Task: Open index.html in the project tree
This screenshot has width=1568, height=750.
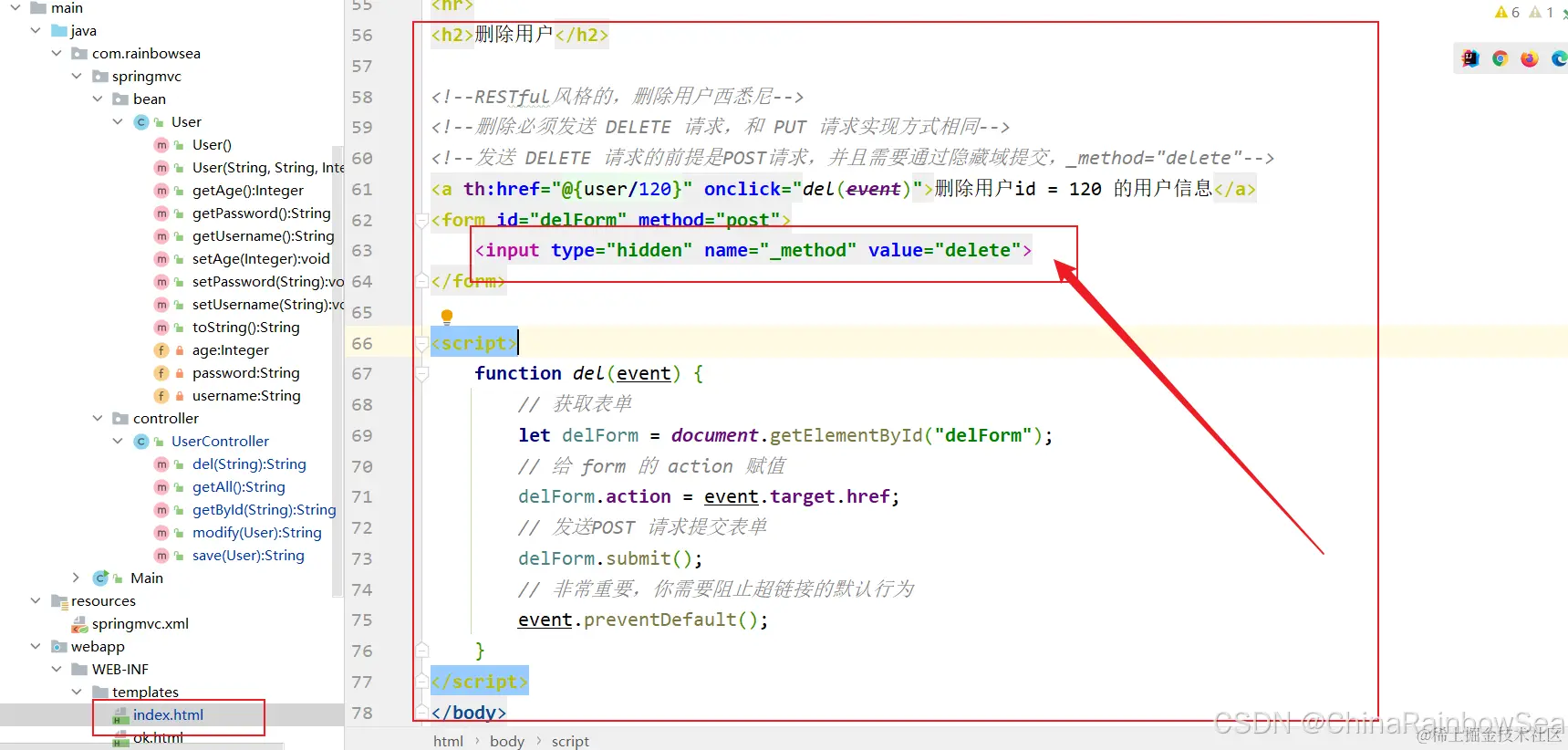Action: pyautogui.click(x=168, y=714)
